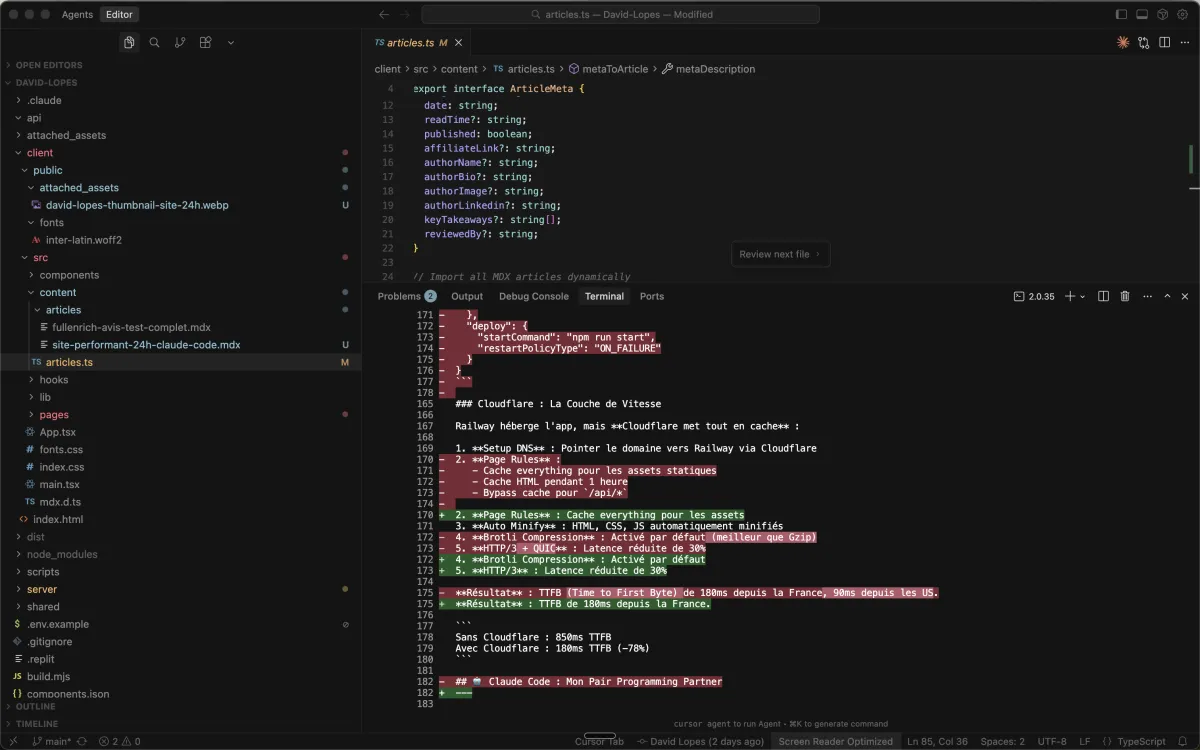
Task: Split the terminal using the split panel icon
Action: (x=1102, y=296)
